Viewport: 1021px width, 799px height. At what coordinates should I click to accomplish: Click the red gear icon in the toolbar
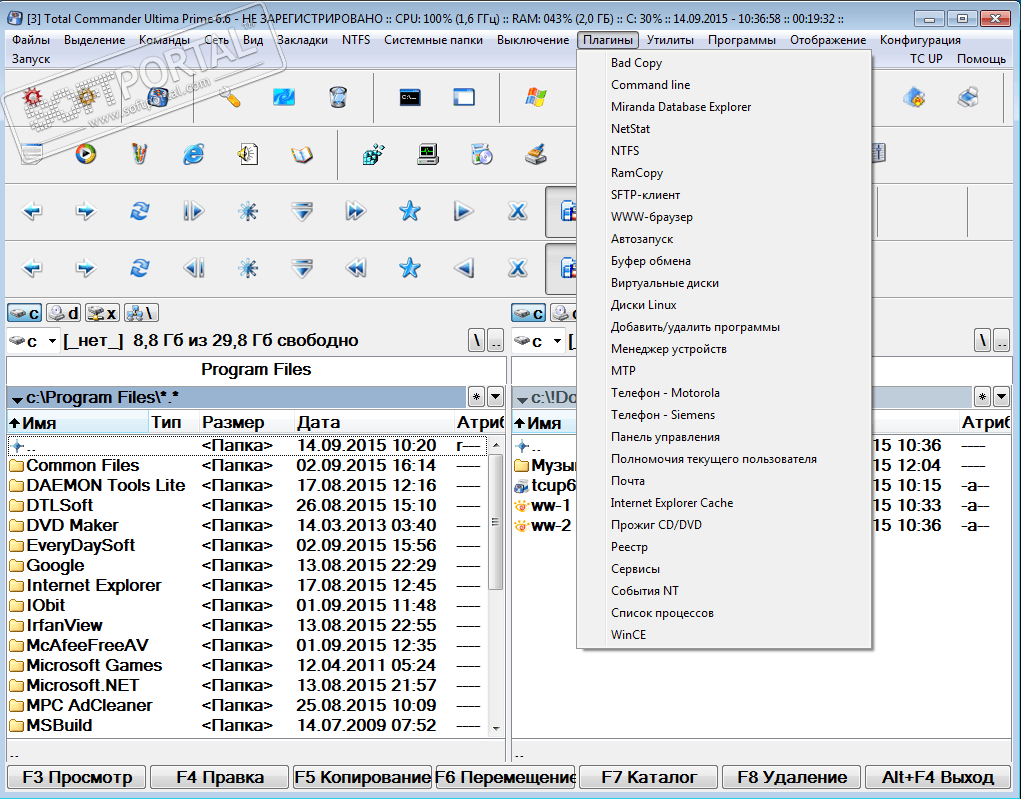[x=33, y=98]
